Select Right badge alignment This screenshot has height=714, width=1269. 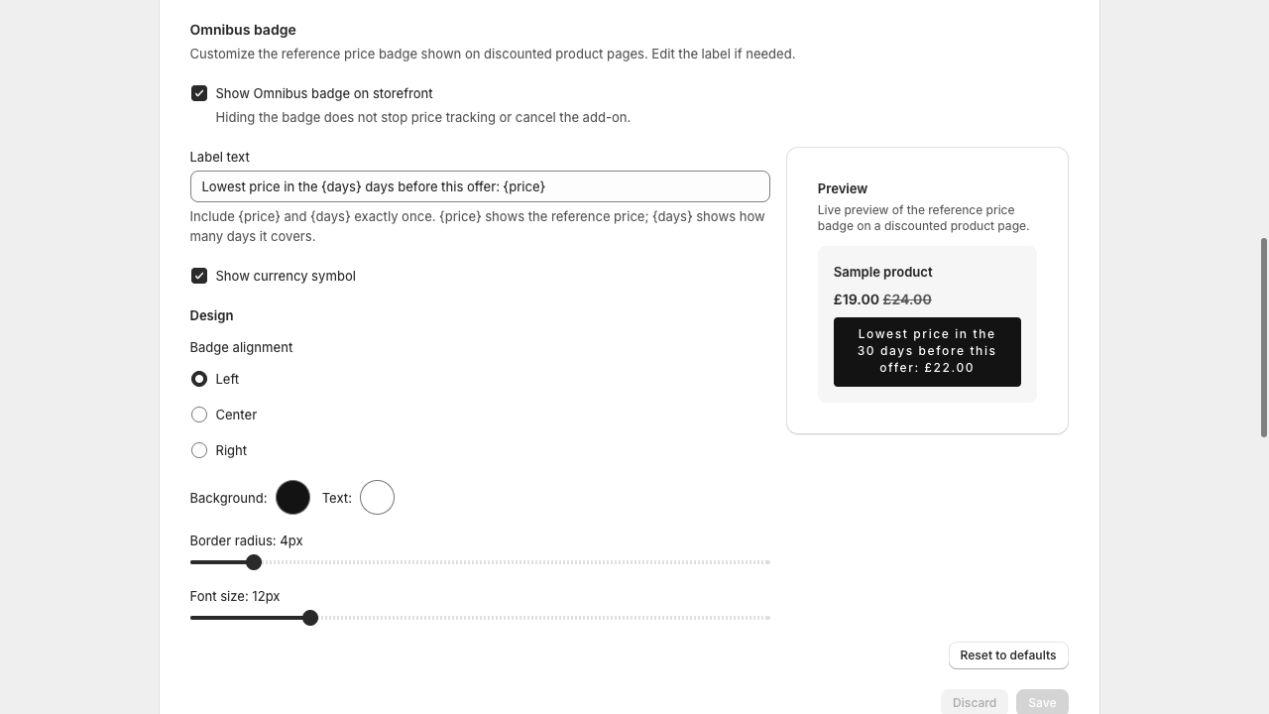click(199, 451)
